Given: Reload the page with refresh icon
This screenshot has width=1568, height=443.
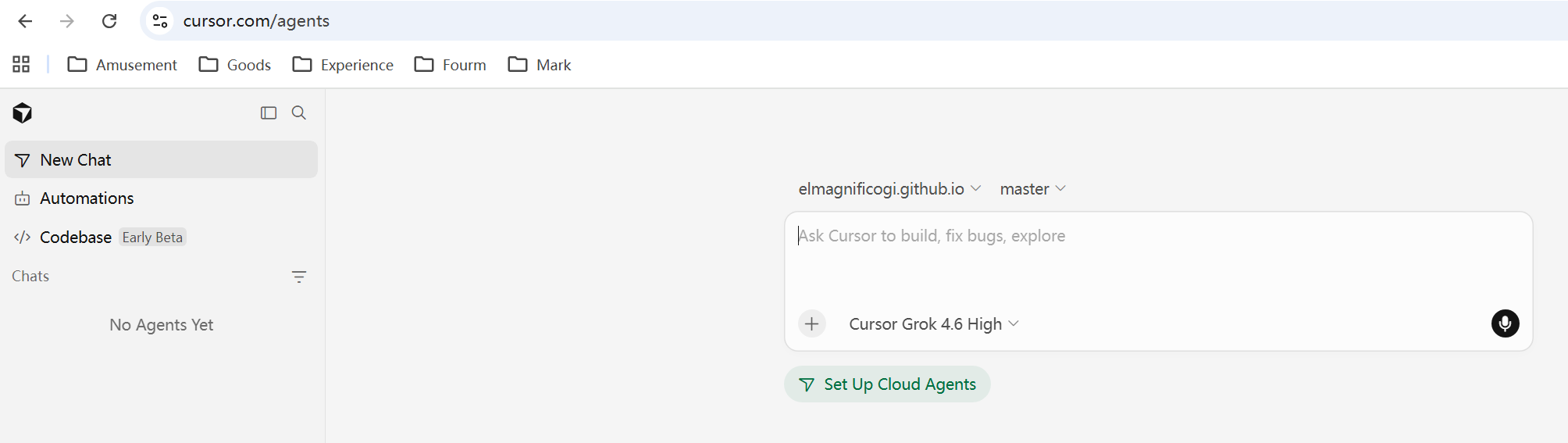Looking at the screenshot, I should pyautogui.click(x=109, y=21).
